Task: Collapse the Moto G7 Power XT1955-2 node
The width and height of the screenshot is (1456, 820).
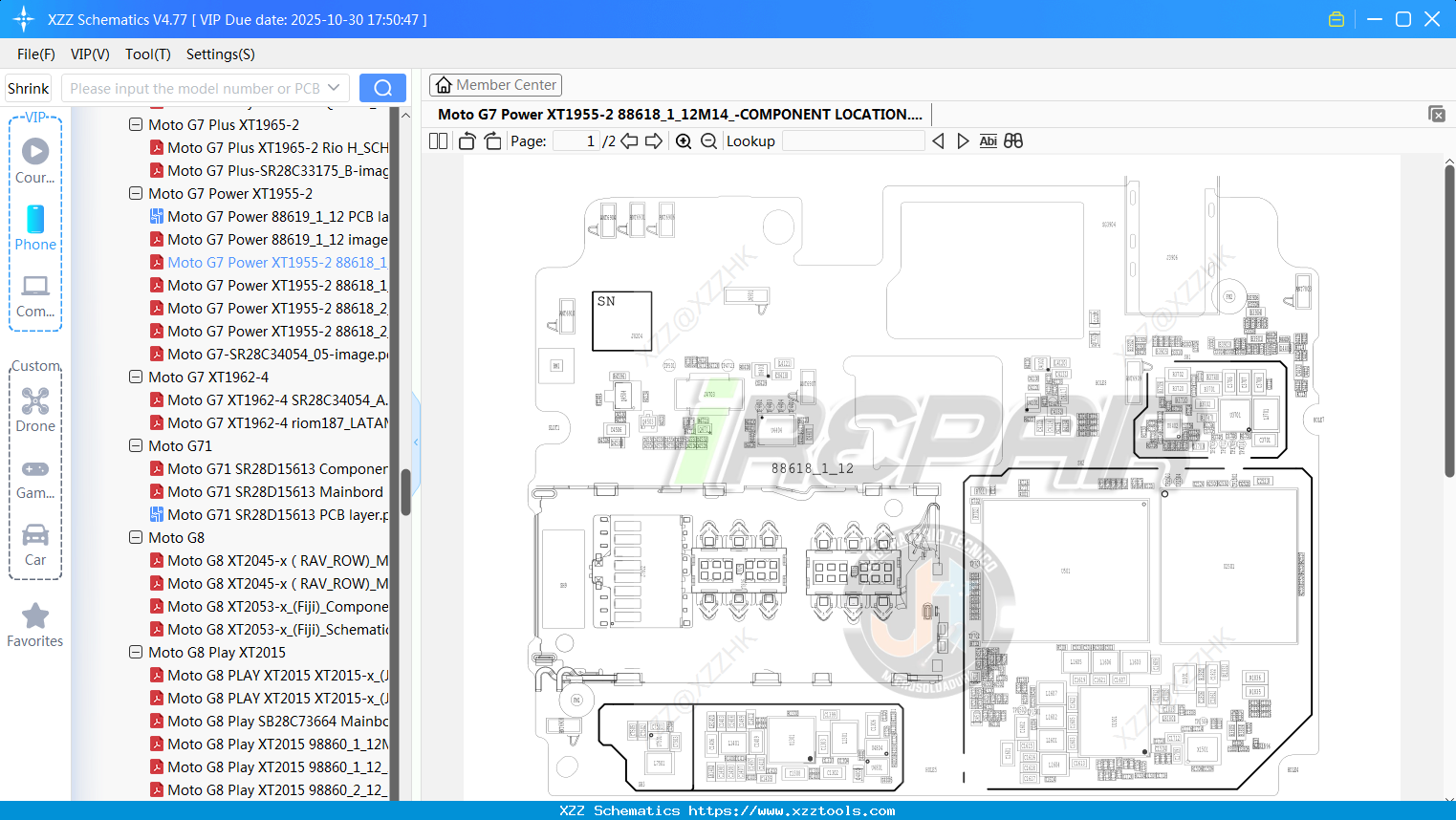Action: pyautogui.click(x=135, y=193)
